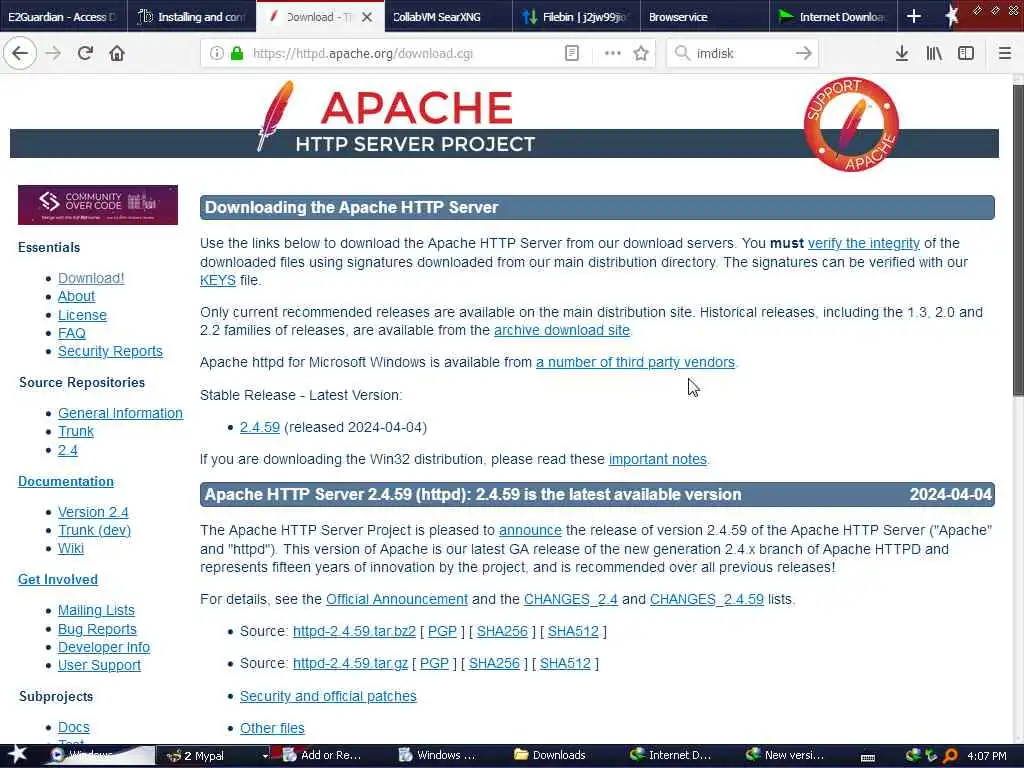Open the Trunk repository link
This screenshot has width=1024, height=768.
click(x=76, y=432)
